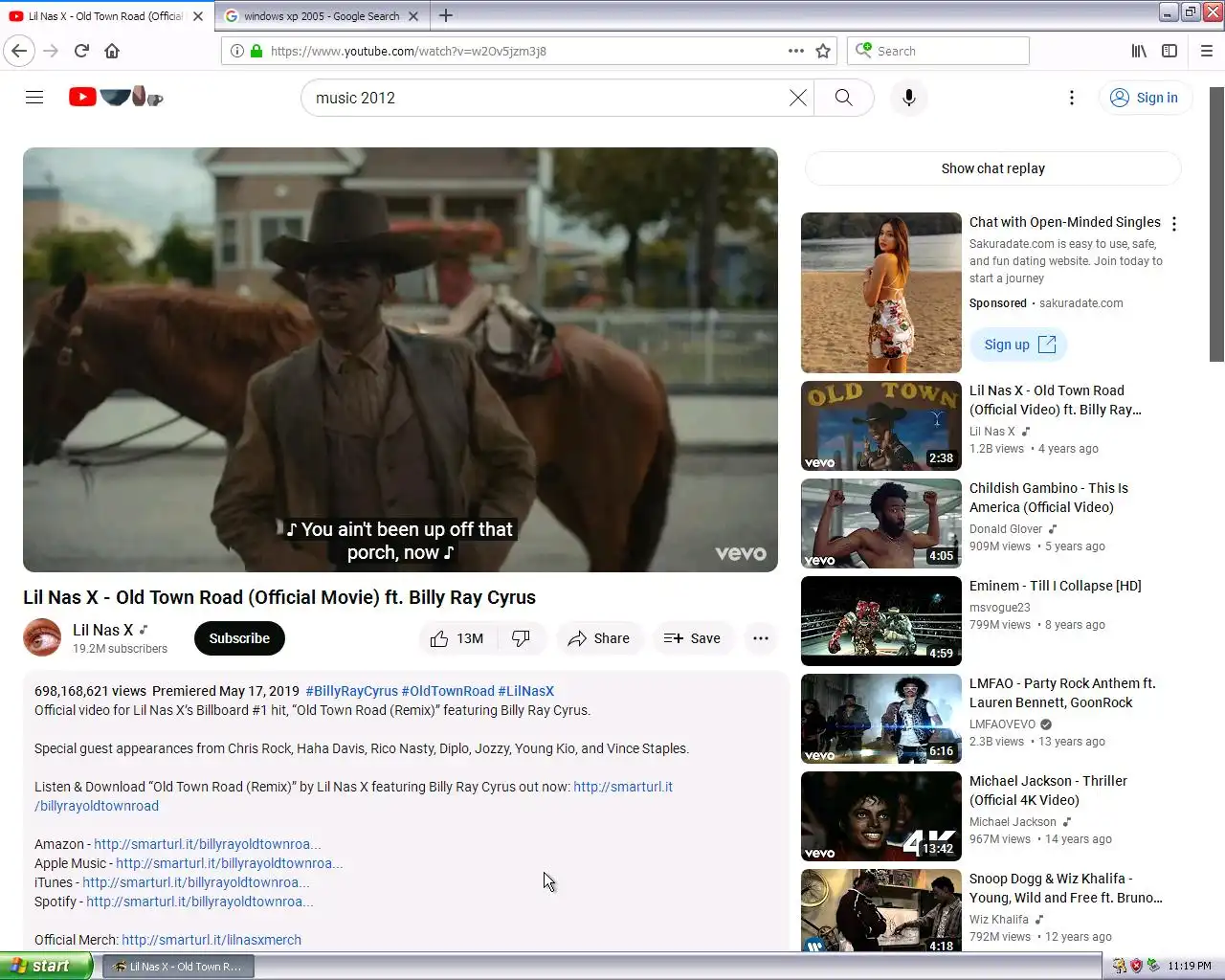Reload the current YouTube page

pos(81,51)
